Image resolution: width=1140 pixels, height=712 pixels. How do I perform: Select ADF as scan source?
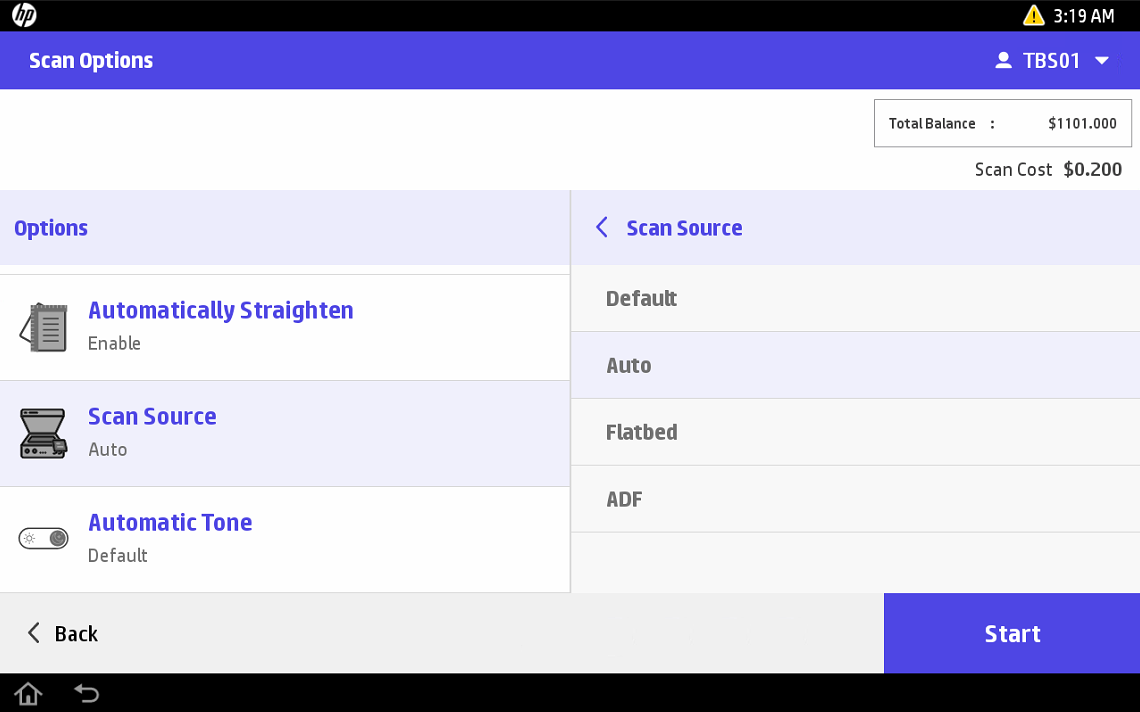[x=855, y=499]
